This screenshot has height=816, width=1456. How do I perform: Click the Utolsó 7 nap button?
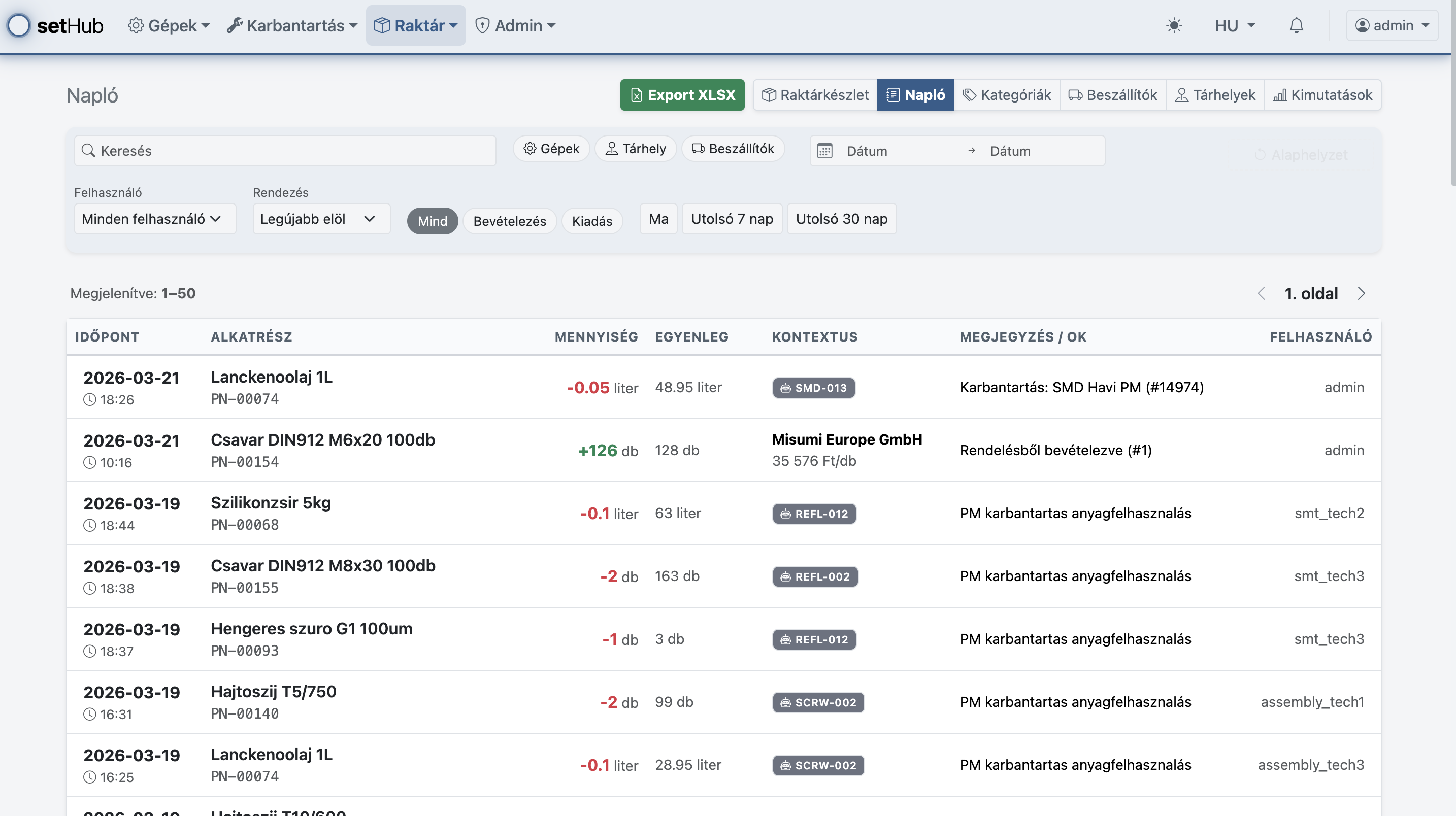732,219
